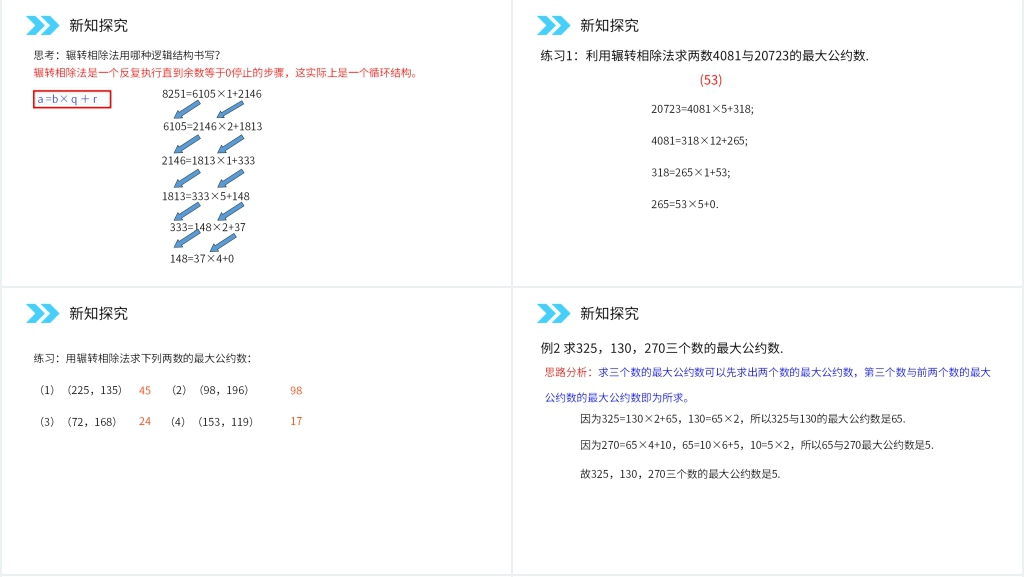This screenshot has height=577, width=1024.
Task: Click the heading 例2 求325, 130, 270
Action: pyautogui.click(x=662, y=348)
